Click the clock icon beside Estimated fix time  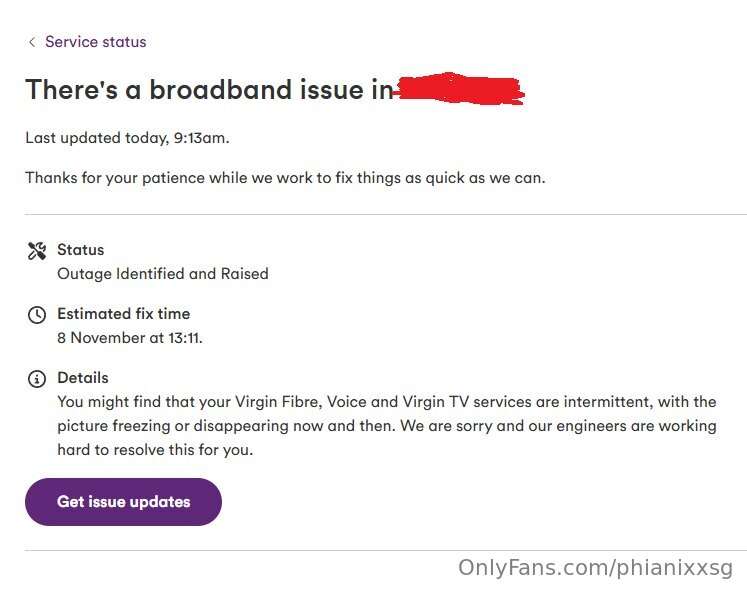tap(37, 315)
